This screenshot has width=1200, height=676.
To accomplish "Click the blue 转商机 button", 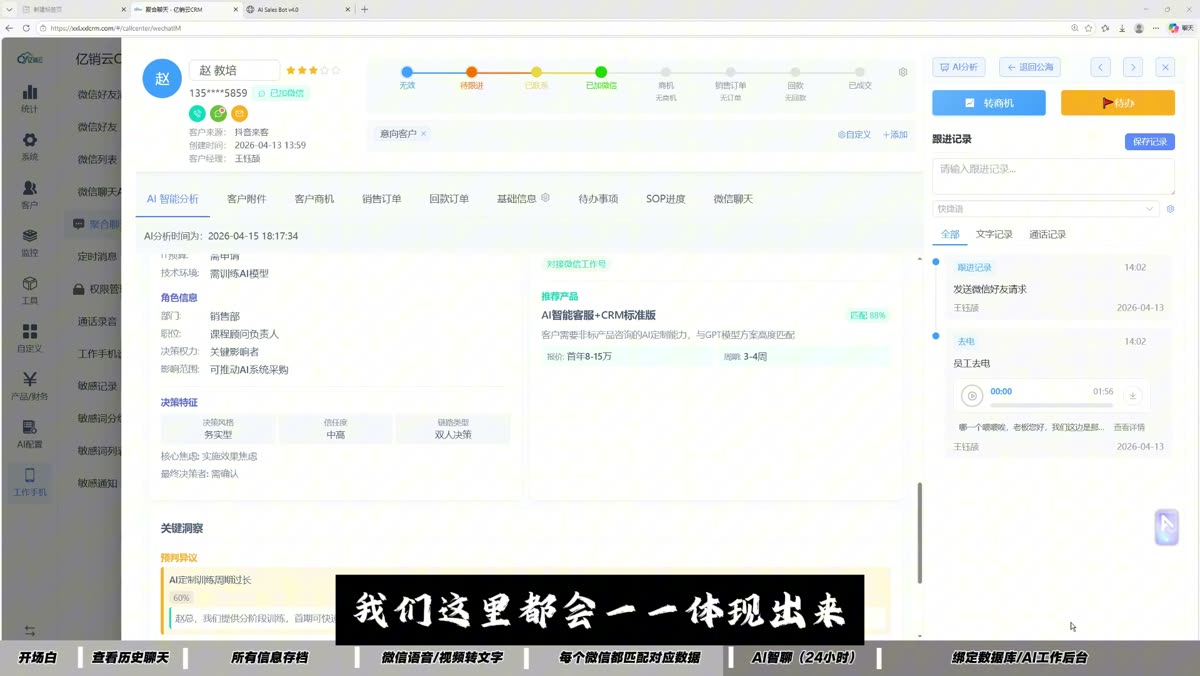I will point(989,103).
